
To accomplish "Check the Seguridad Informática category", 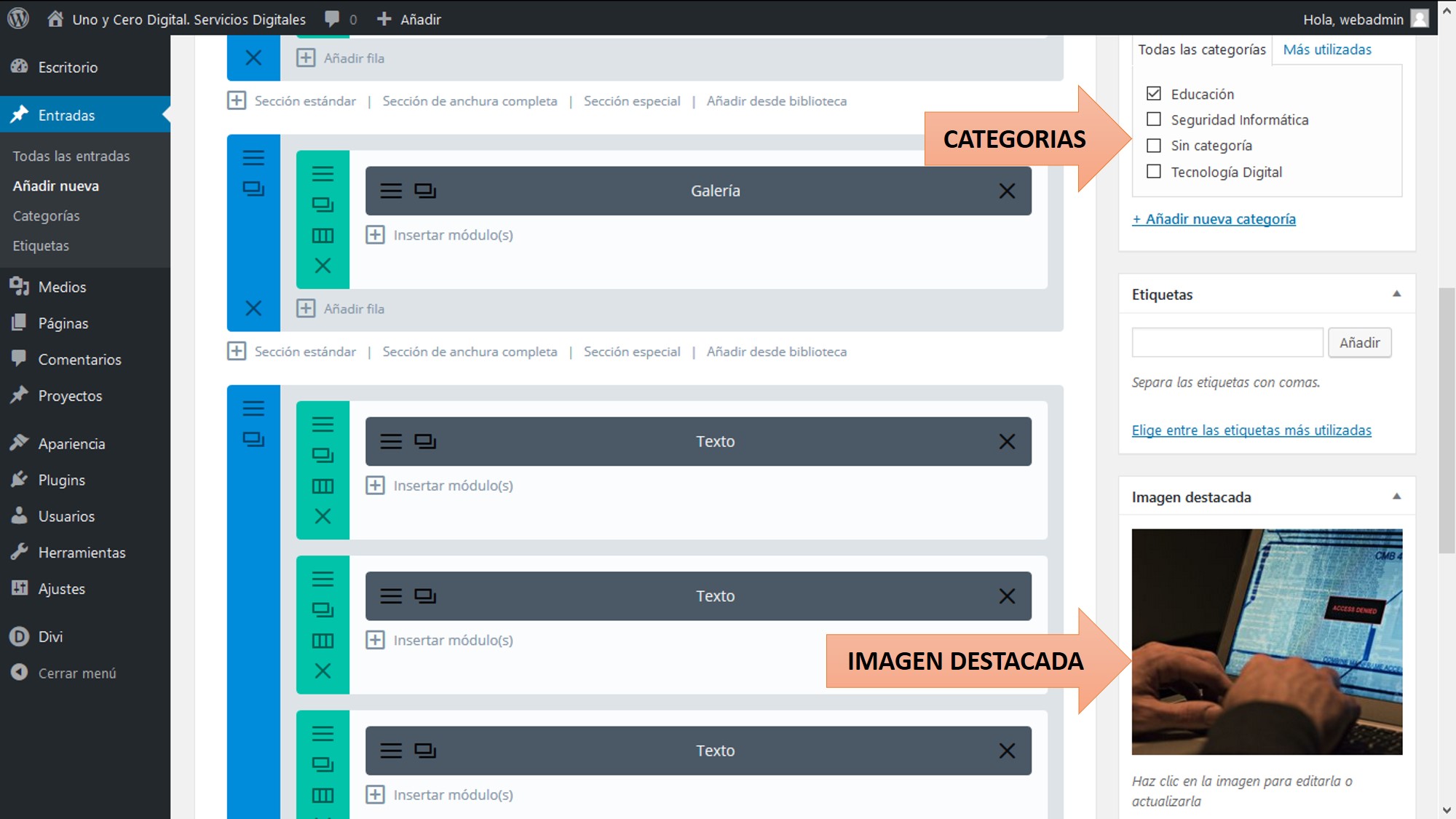I will (1154, 119).
